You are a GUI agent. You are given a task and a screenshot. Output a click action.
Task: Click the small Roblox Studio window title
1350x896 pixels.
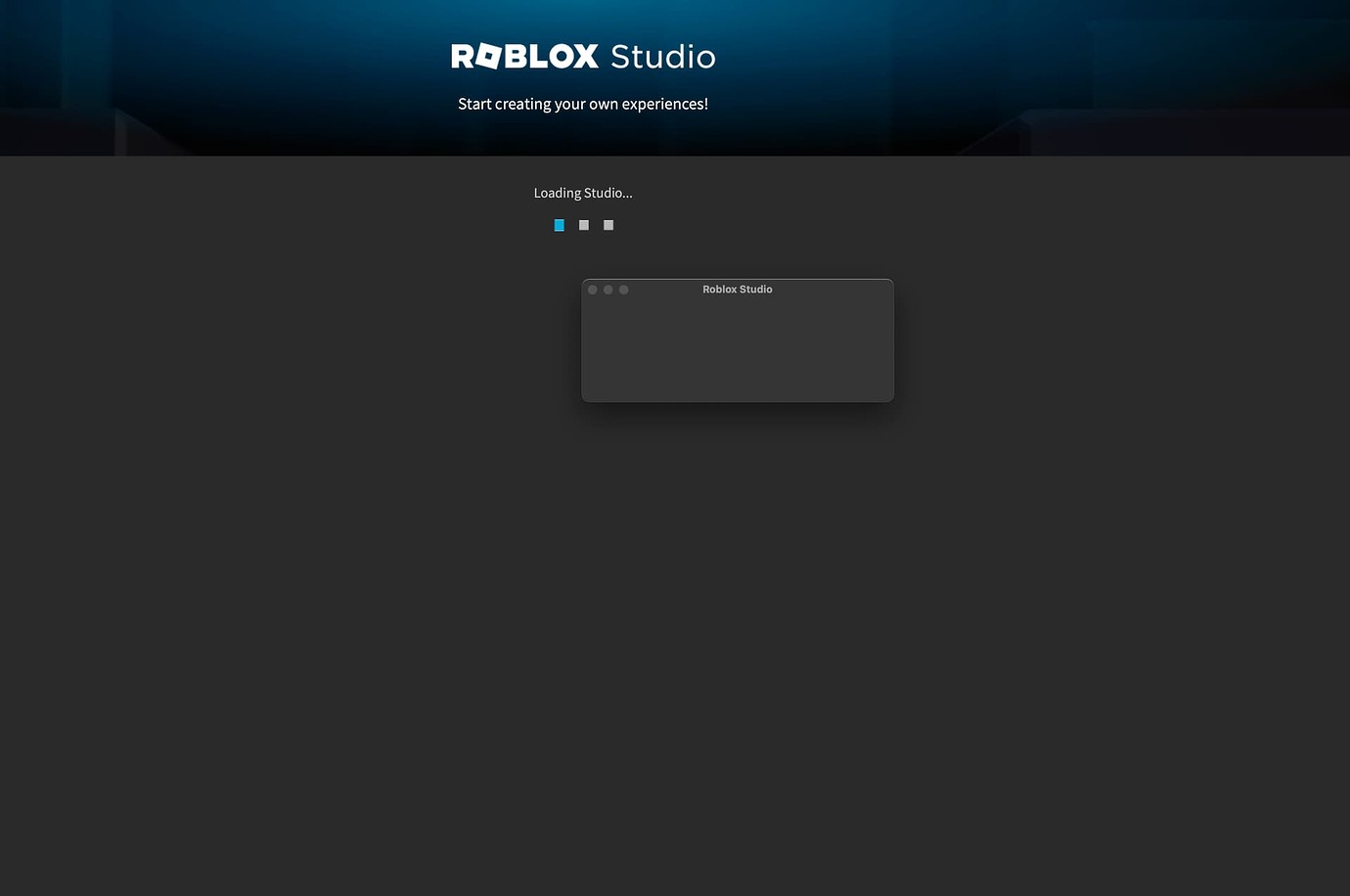pyautogui.click(x=738, y=290)
